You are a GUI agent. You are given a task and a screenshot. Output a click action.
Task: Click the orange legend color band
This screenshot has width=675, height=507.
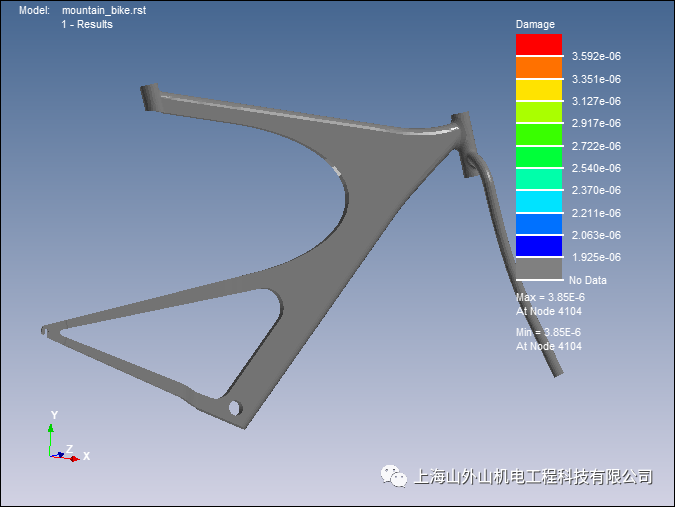point(539,67)
